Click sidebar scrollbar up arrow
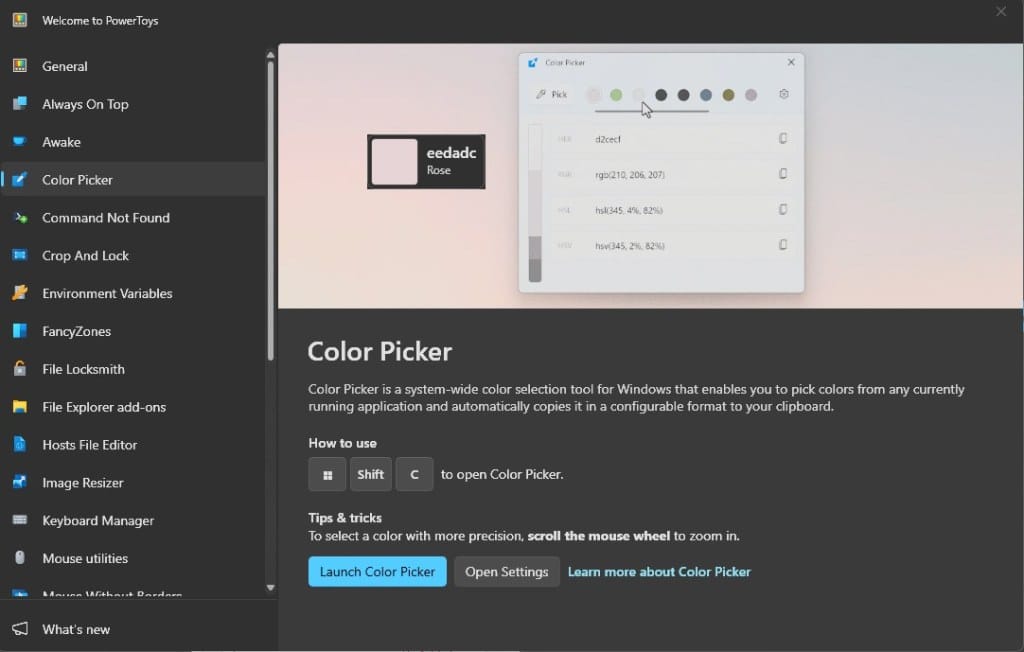The width and height of the screenshot is (1024, 652). click(x=270, y=55)
